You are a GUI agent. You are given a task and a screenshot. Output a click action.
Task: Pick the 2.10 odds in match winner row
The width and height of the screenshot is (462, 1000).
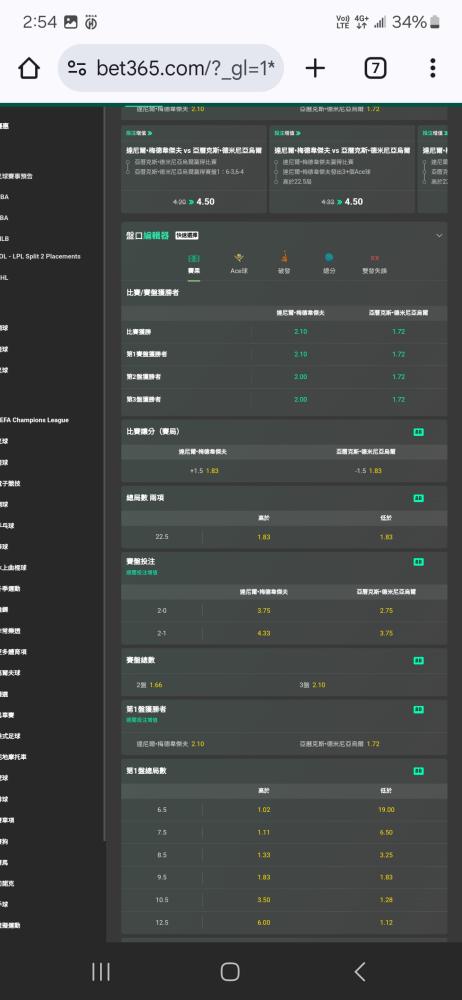301,332
